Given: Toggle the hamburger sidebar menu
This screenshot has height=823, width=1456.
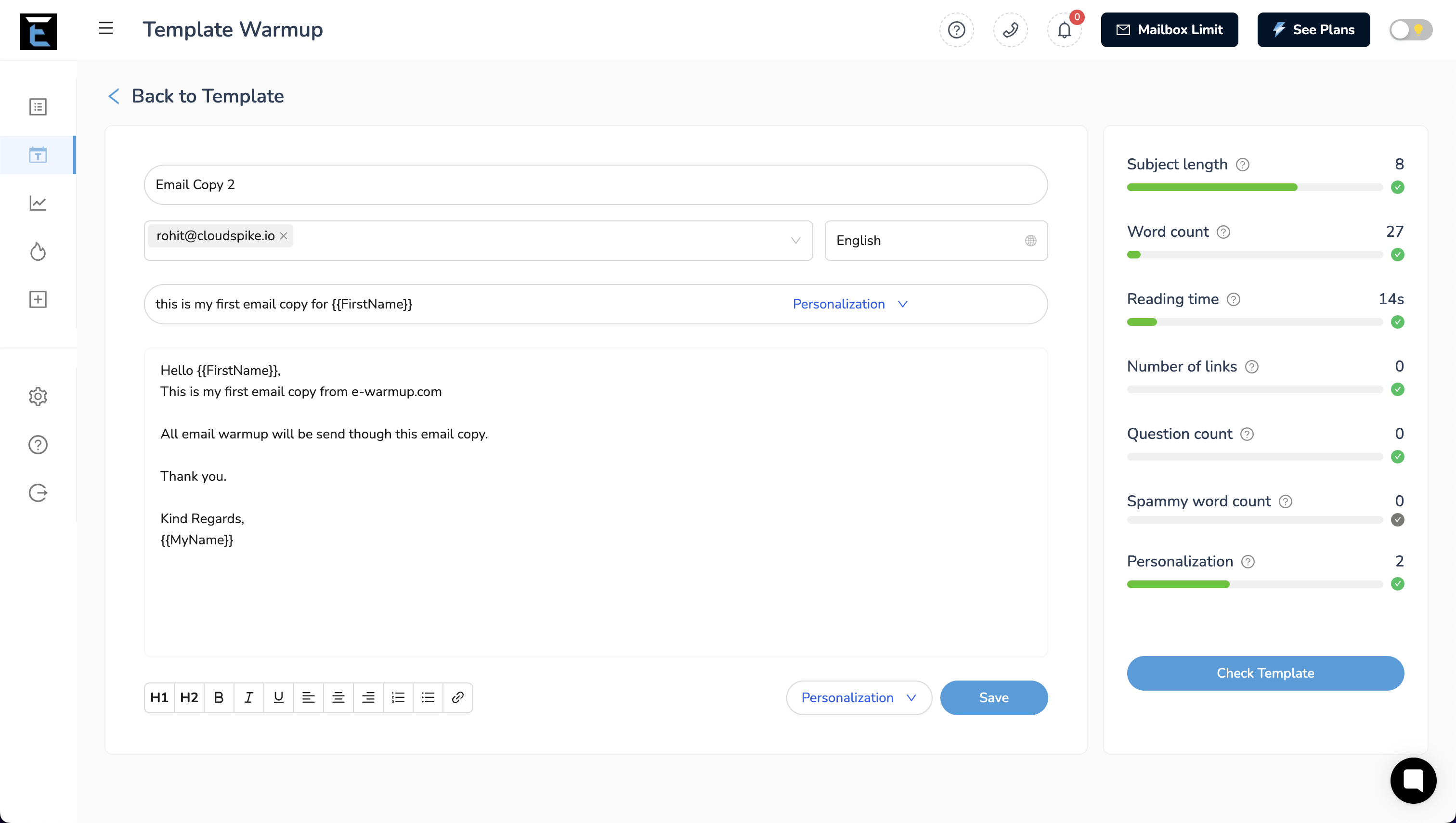Looking at the screenshot, I should [106, 28].
